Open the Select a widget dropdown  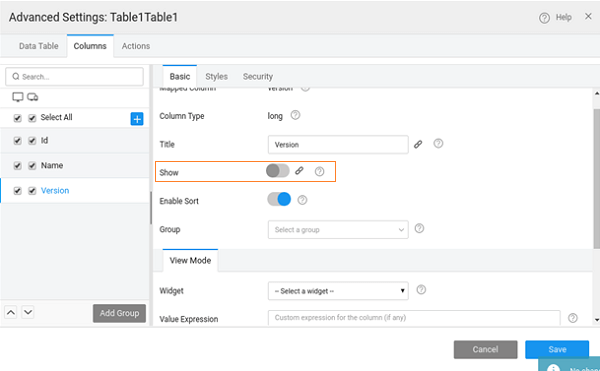tap(338, 291)
